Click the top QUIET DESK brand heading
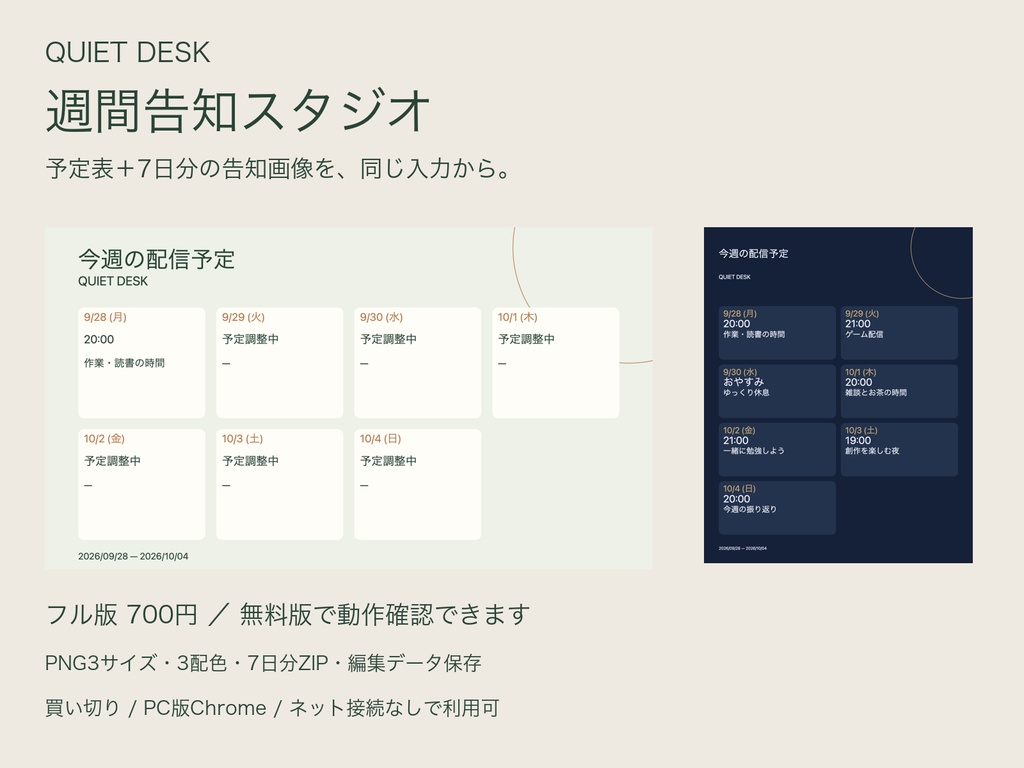Viewport: 1024px width, 768px height. click(x=128, y=52)
